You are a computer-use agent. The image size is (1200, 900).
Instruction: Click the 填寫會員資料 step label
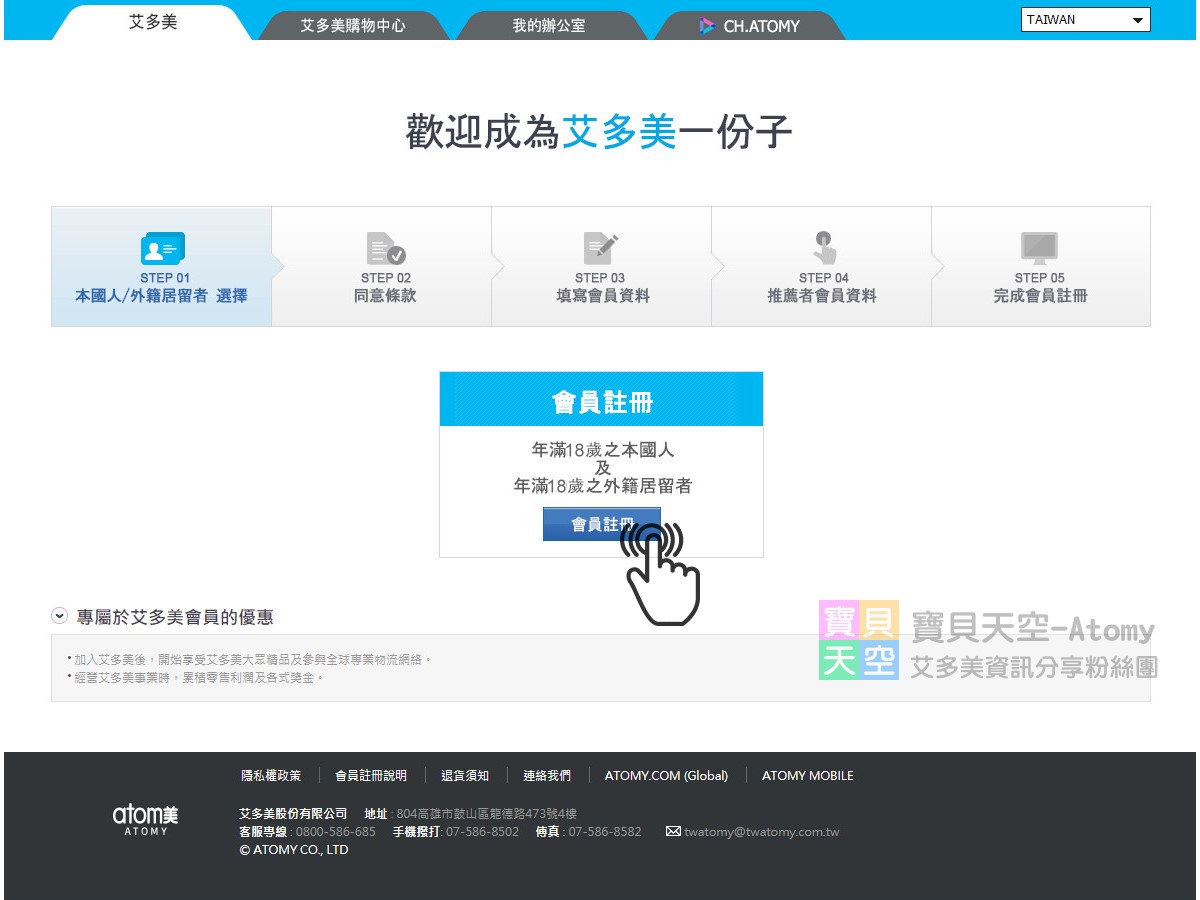[x=603, y=296]
